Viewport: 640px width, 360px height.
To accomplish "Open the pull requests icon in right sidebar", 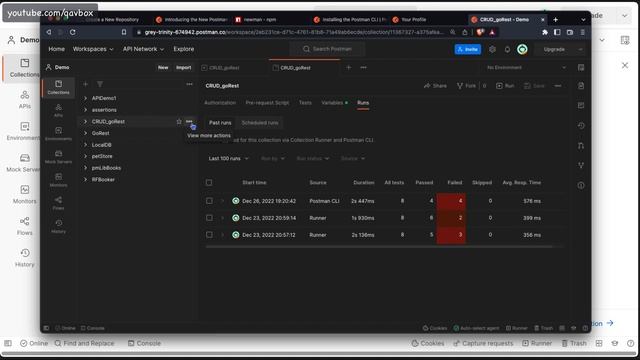I will pyautogui.click(x=581, y=145).
